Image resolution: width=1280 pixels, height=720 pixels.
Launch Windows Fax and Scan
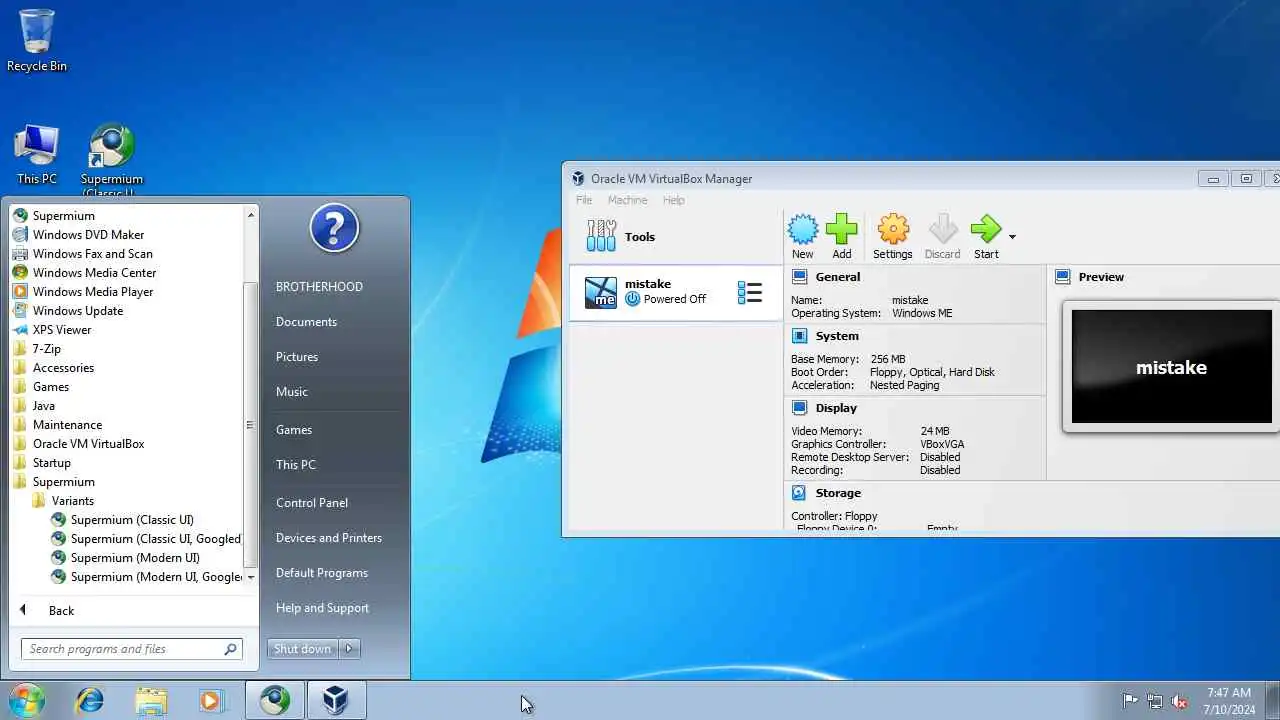click(x=92, y=253)
